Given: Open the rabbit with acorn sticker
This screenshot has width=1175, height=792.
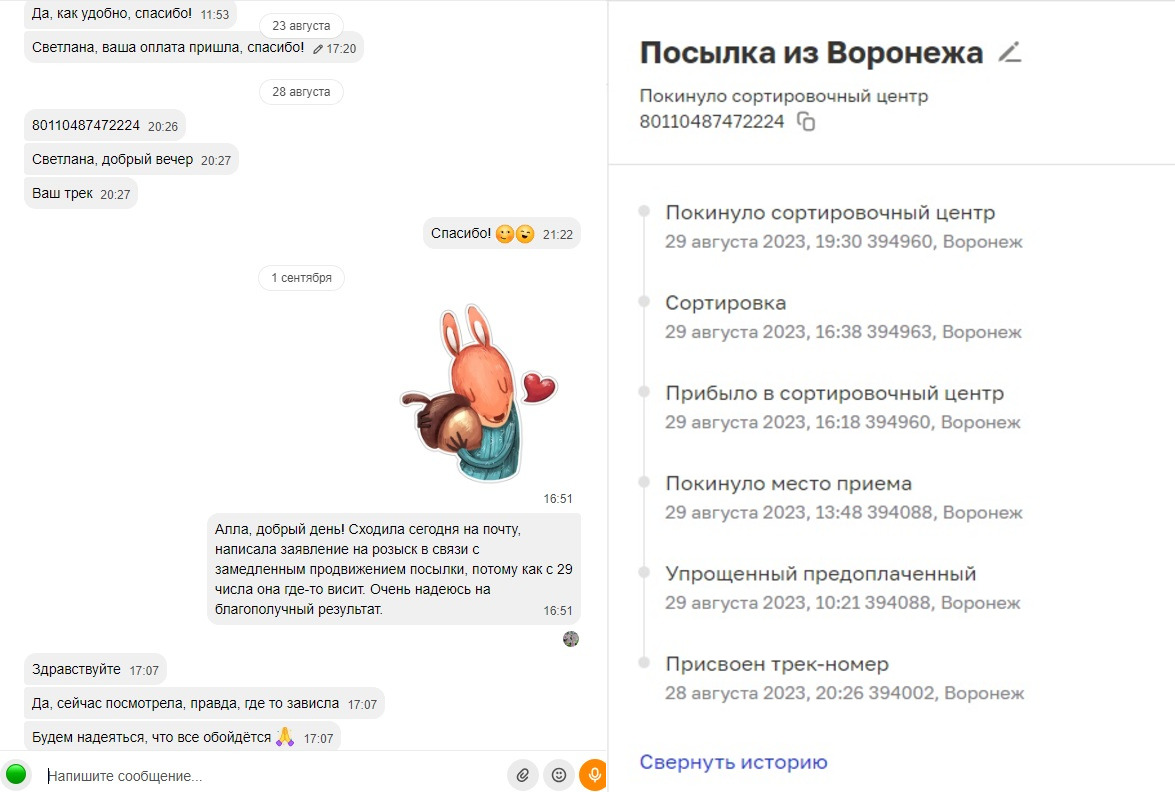Looking at the screenshot, I should tap(479, 393).
